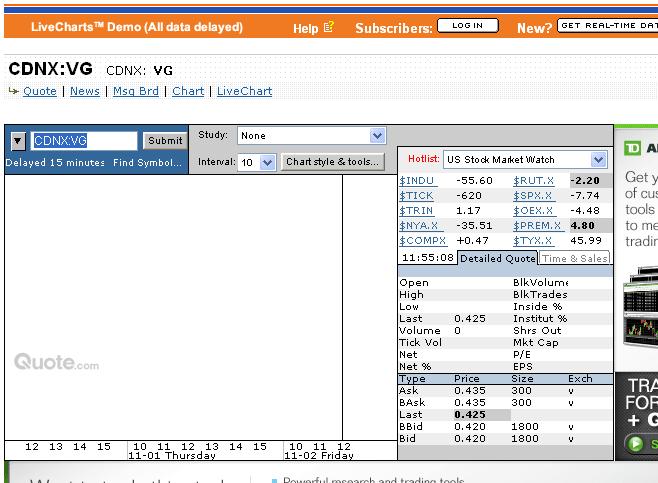Open the News link
The width and height of the screenshot is (658, 483).
click(x=85, y=91)
